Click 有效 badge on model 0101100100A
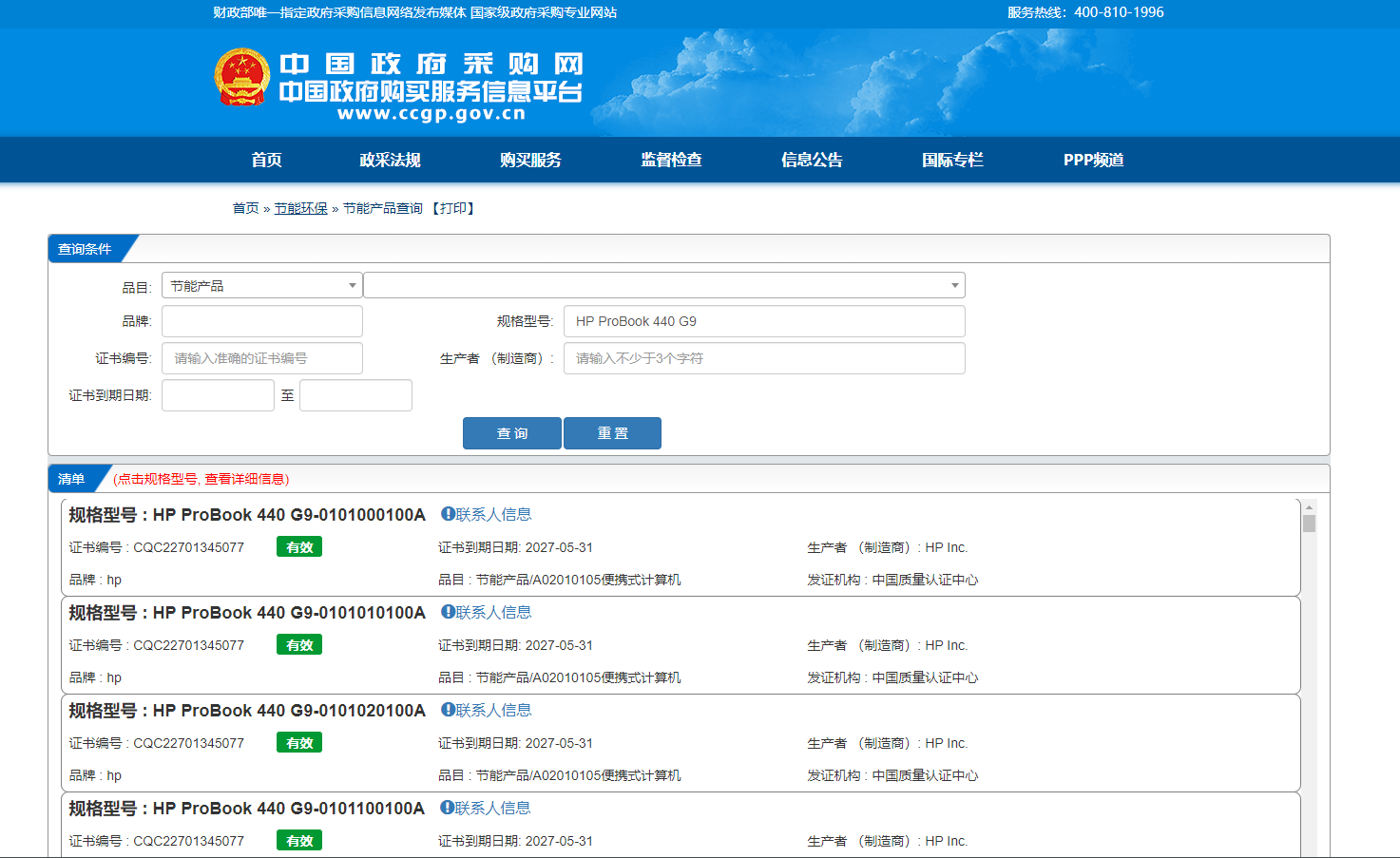 pos(299,841)
